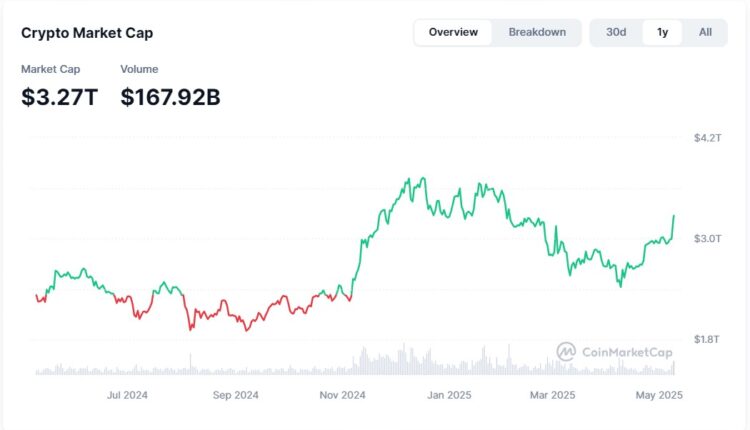Click the $3.0T y-axis label

tap(708, 238)
